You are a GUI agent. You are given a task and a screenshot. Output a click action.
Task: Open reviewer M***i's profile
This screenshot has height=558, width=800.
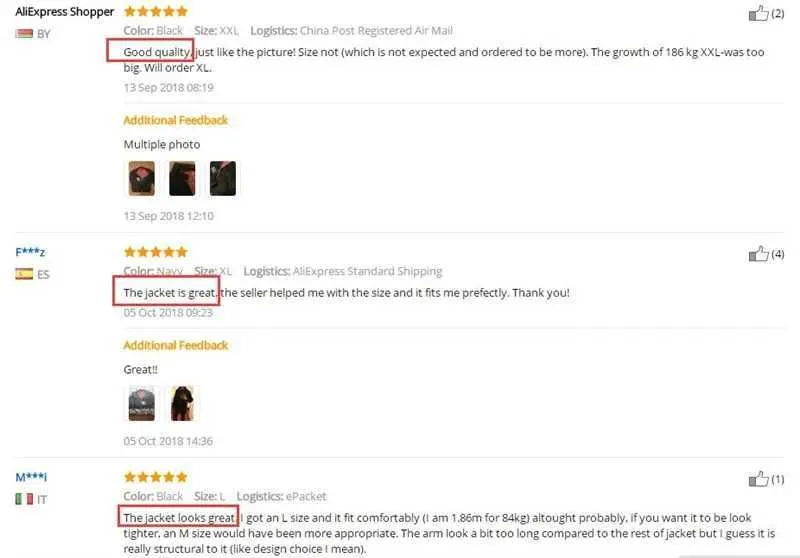click(x=31, y=477)
